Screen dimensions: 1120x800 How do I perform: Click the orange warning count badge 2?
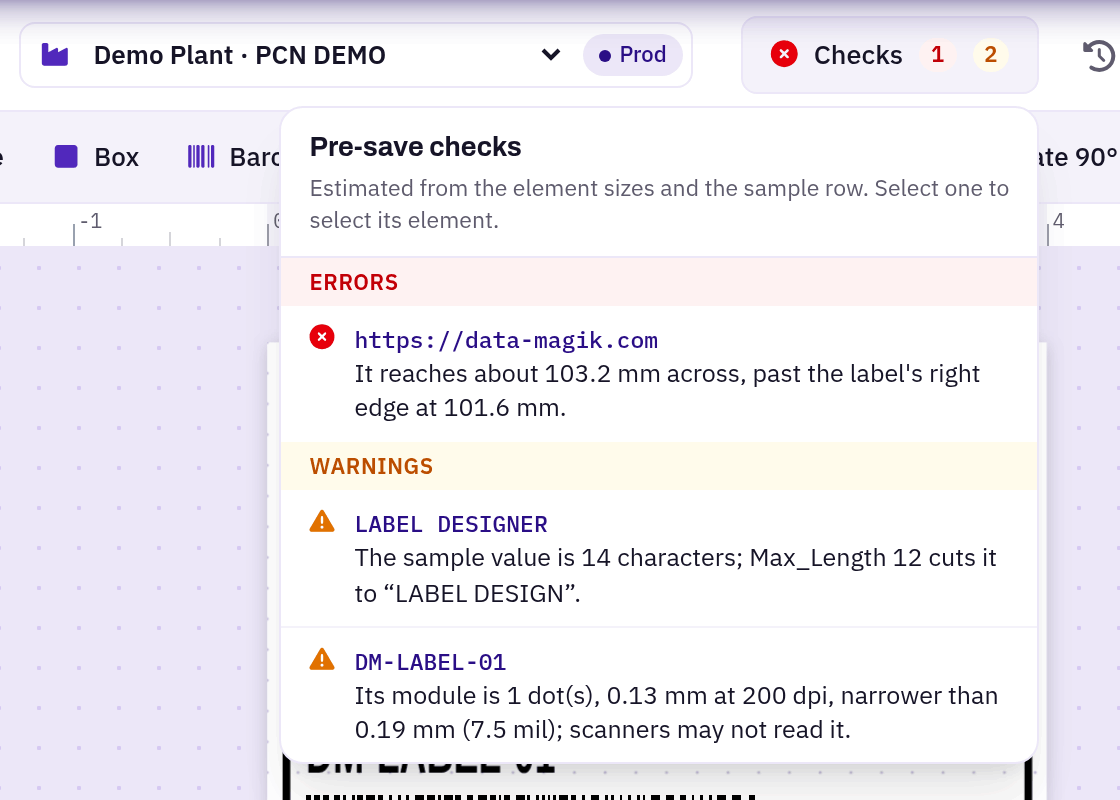tap(990, 54)
